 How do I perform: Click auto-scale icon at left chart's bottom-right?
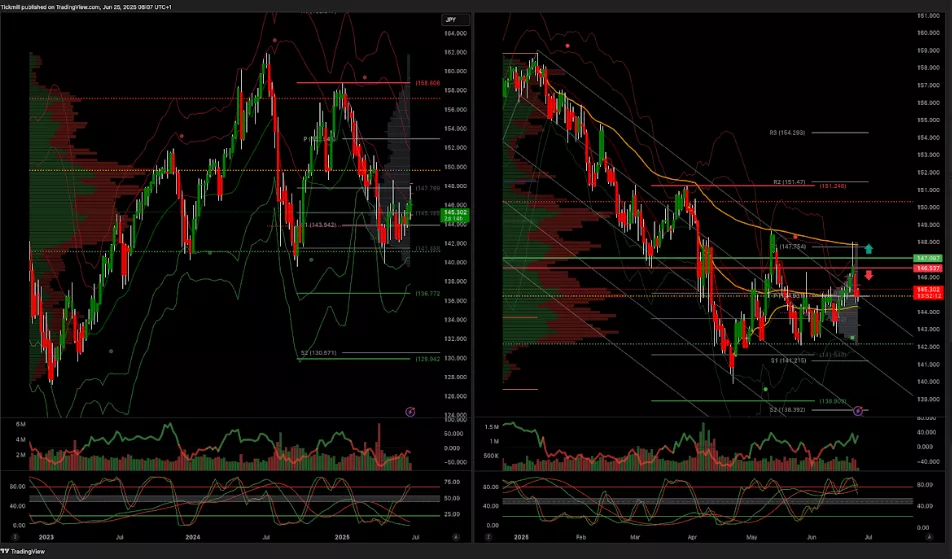pos(459,536)
